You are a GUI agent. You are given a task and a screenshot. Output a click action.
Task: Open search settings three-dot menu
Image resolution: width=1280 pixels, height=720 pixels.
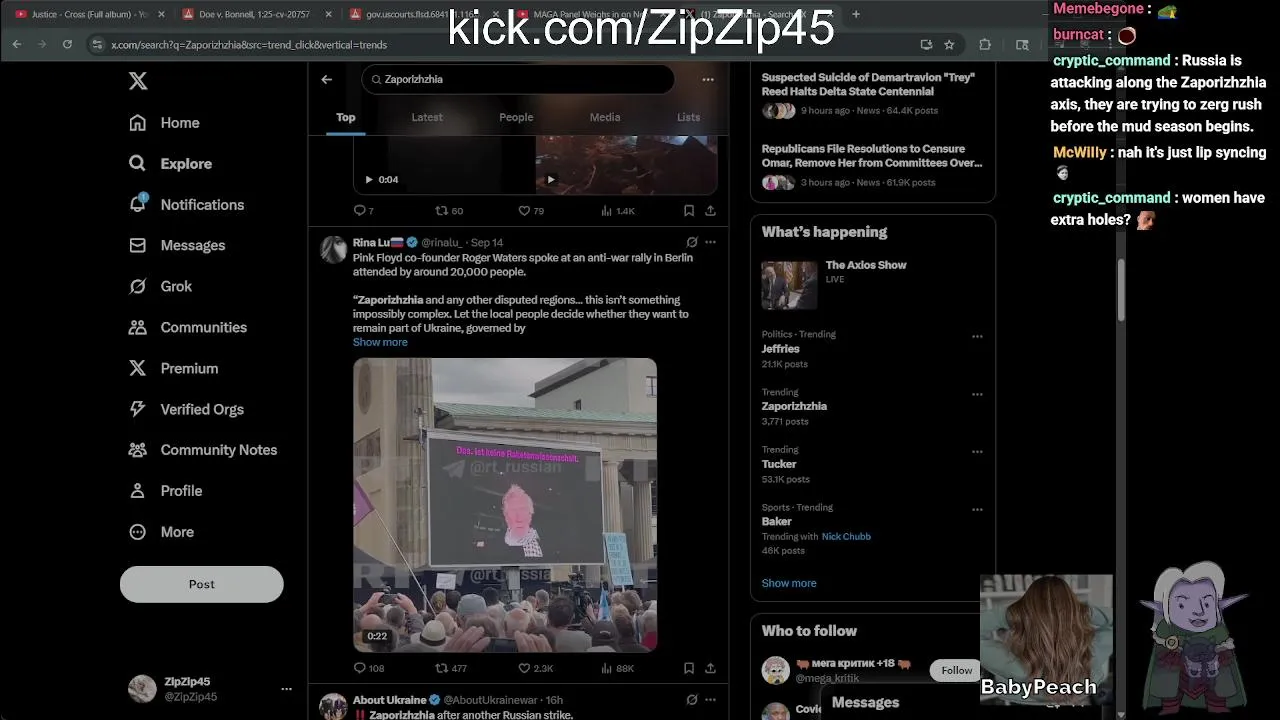tap(708, 79)
